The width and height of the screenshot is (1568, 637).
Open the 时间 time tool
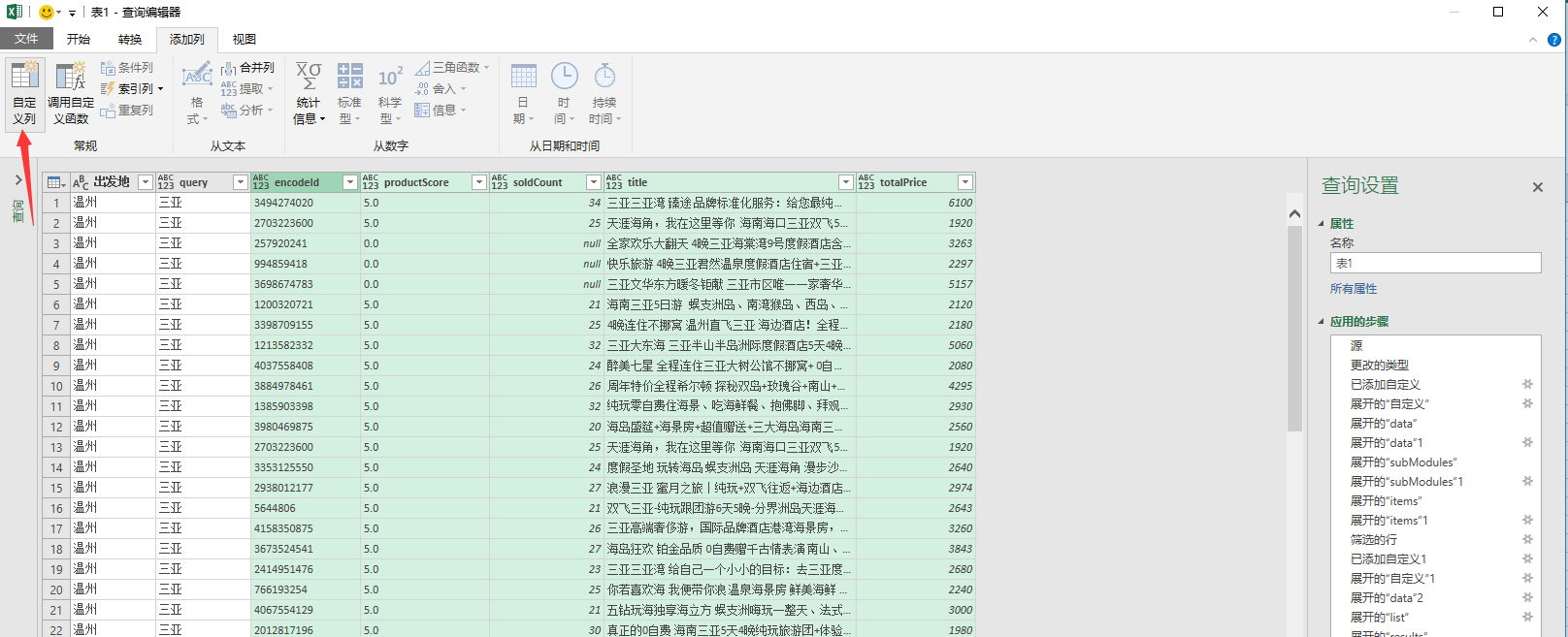click(564, 93)
